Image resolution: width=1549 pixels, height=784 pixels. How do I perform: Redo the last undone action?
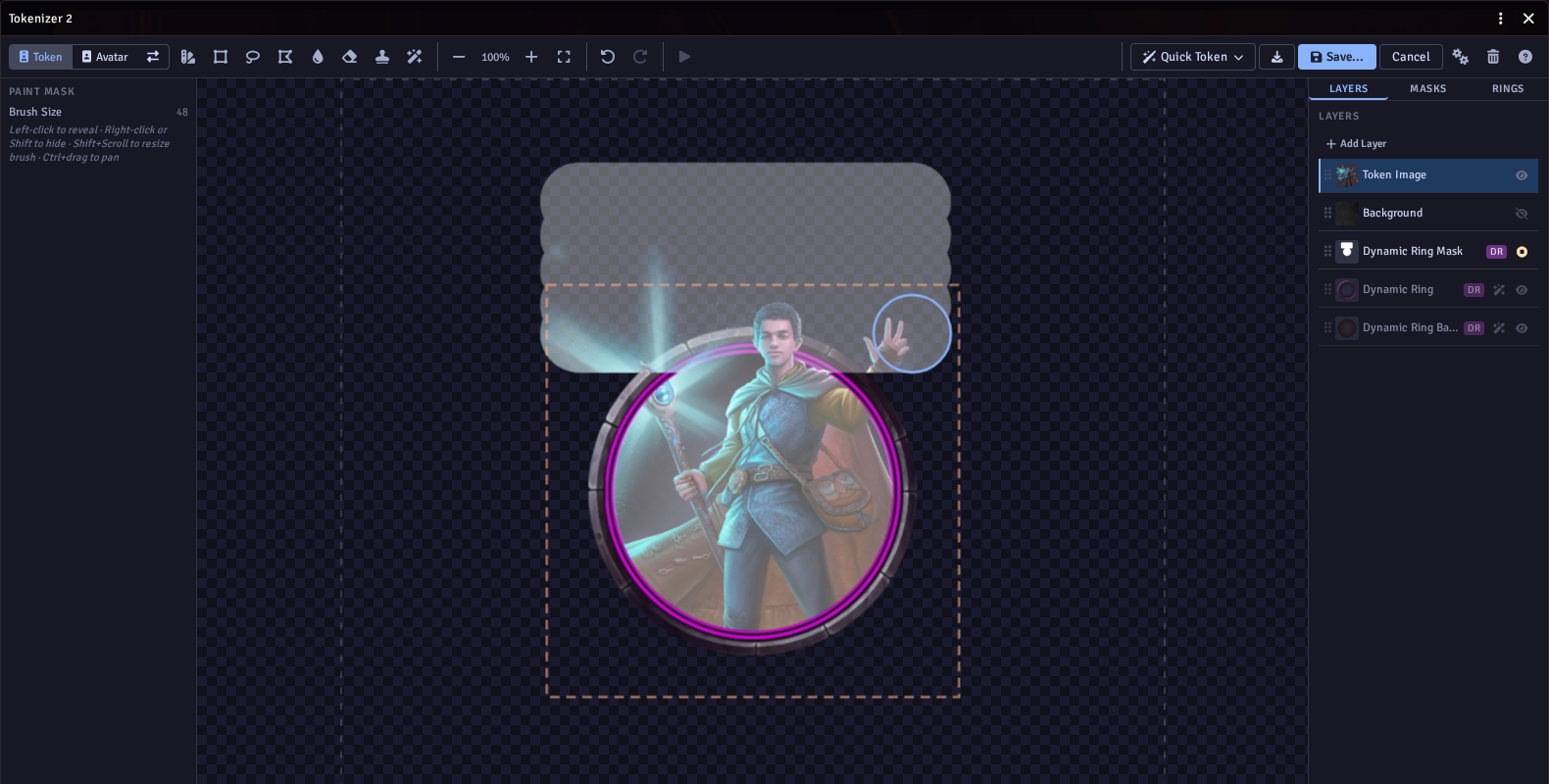click(x=640, y=57)
